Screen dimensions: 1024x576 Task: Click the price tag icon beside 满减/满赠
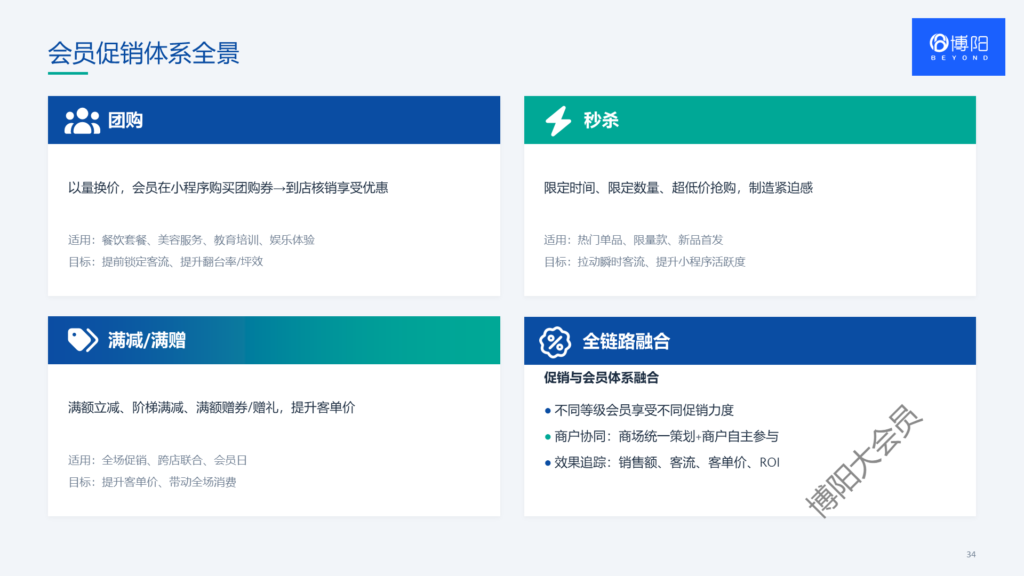click(x=82, y=340)
